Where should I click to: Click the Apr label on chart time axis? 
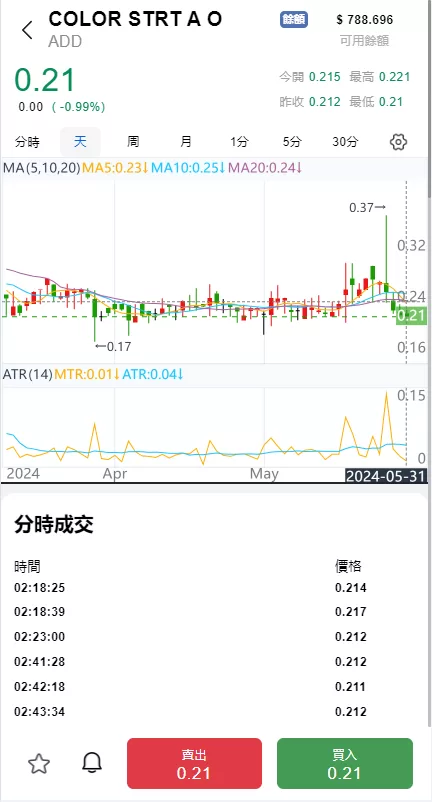click(115, 474)
